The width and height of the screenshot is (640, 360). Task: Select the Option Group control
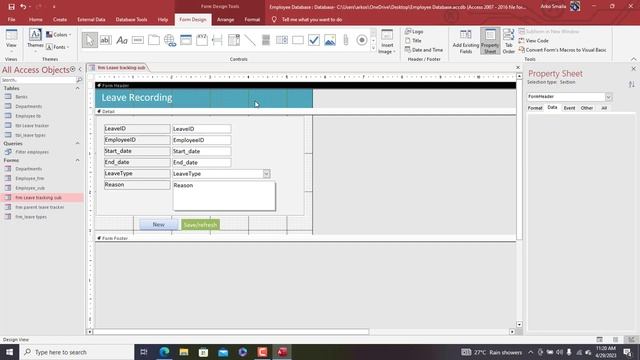[x=202, y=40]
